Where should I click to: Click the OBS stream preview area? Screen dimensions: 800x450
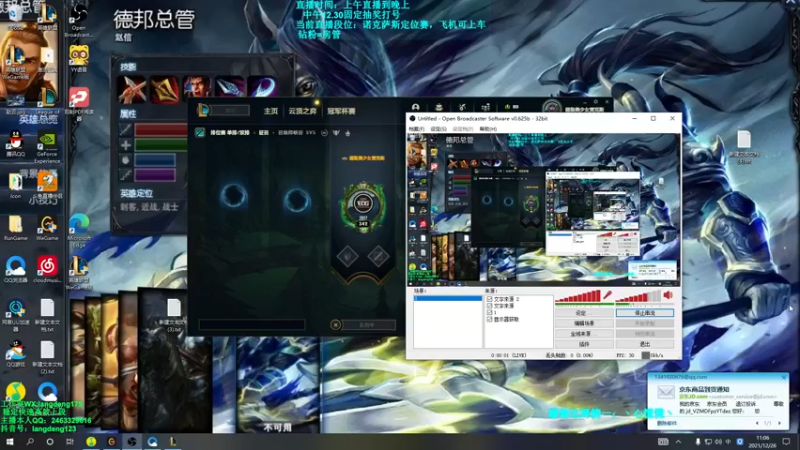[544, 210]
